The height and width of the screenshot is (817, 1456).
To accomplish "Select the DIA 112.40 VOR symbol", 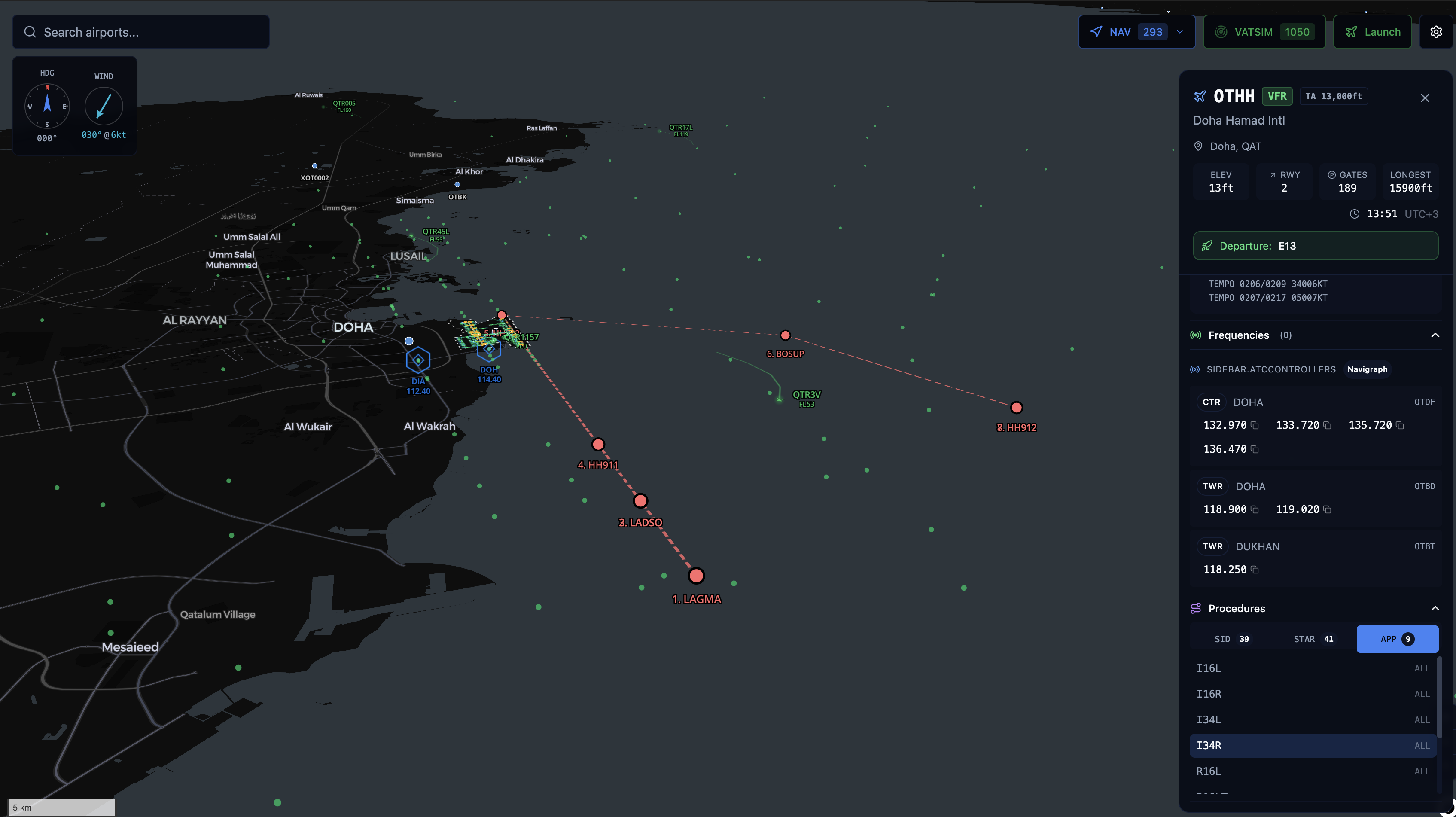I will 418,360.
